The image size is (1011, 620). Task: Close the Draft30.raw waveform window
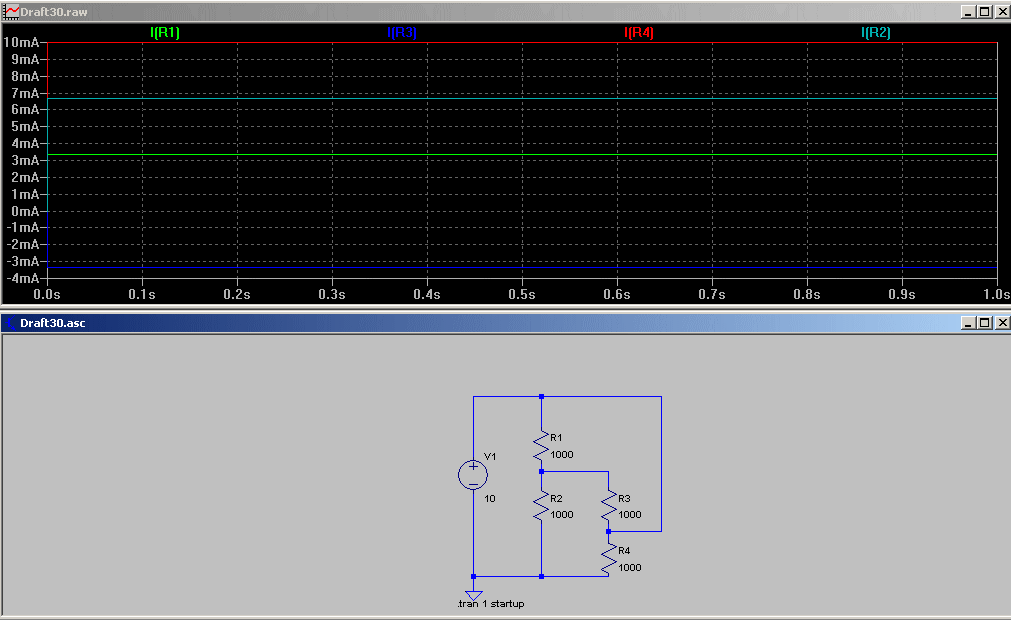click(x=1002, y=12)
